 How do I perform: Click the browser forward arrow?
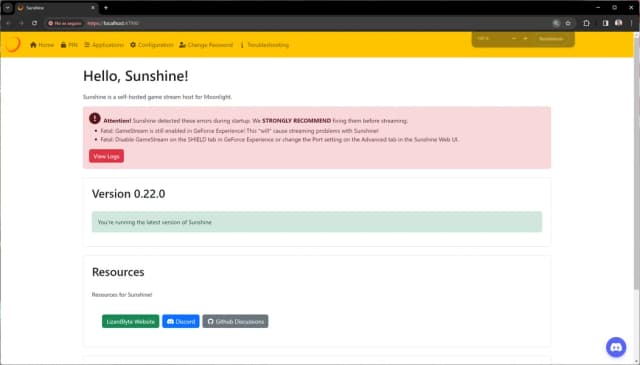point(21,23)
